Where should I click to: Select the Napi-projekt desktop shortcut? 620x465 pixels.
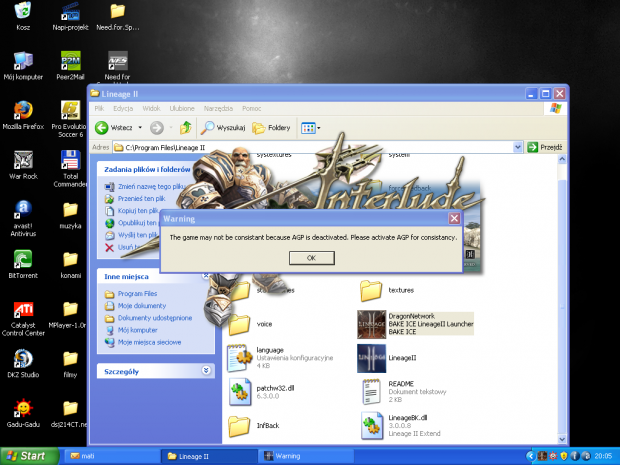(70, 16)
